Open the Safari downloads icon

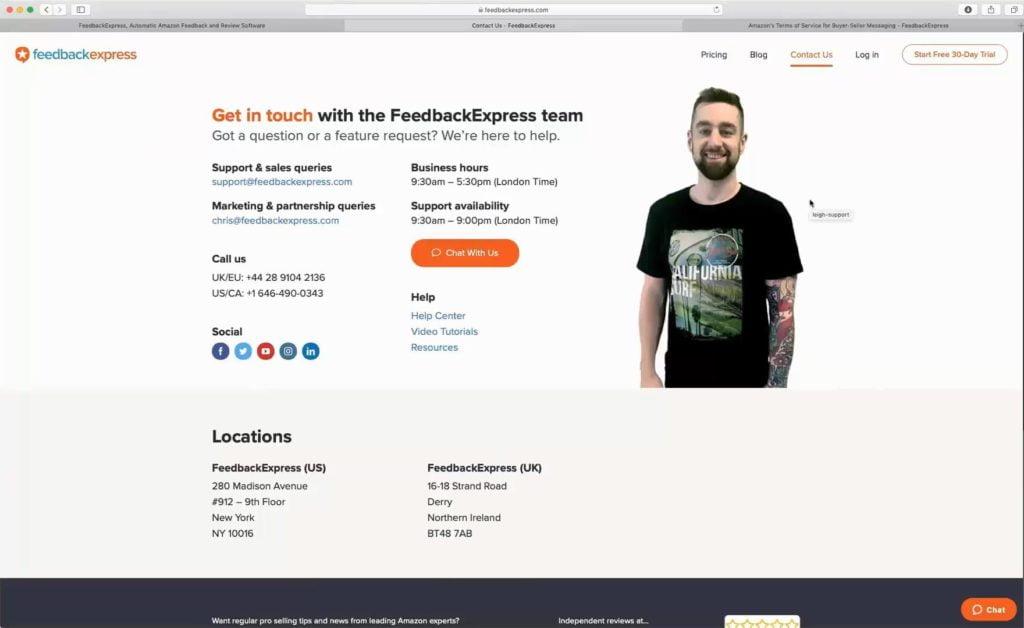(x=968, y=10)
